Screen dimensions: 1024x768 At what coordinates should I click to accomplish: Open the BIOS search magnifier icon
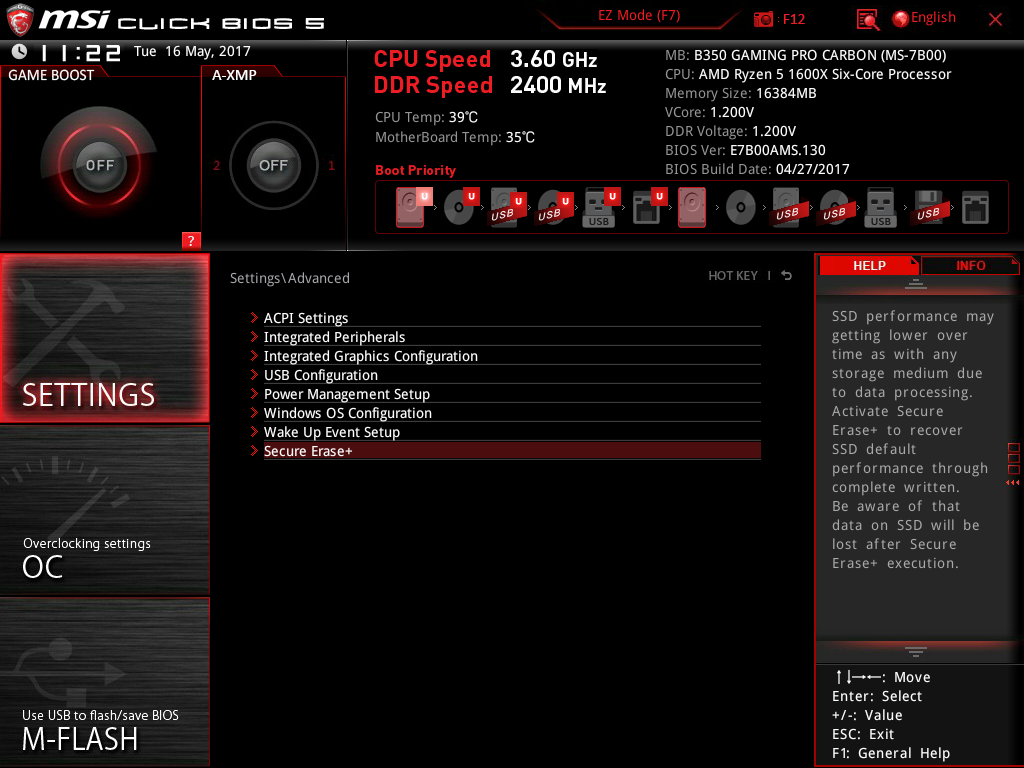[x=867, y=20]
